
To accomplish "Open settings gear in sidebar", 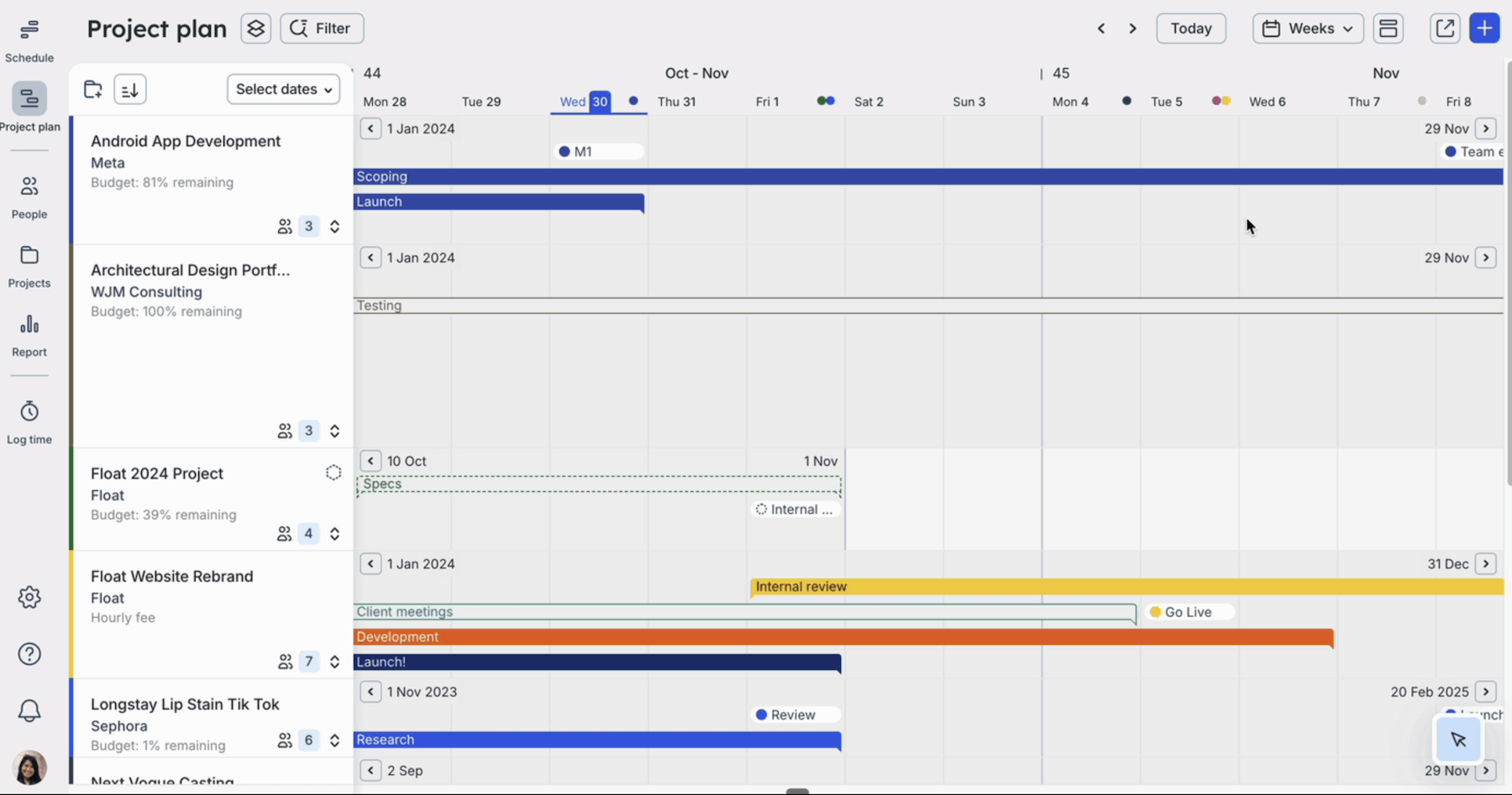I will coord(29,598).
